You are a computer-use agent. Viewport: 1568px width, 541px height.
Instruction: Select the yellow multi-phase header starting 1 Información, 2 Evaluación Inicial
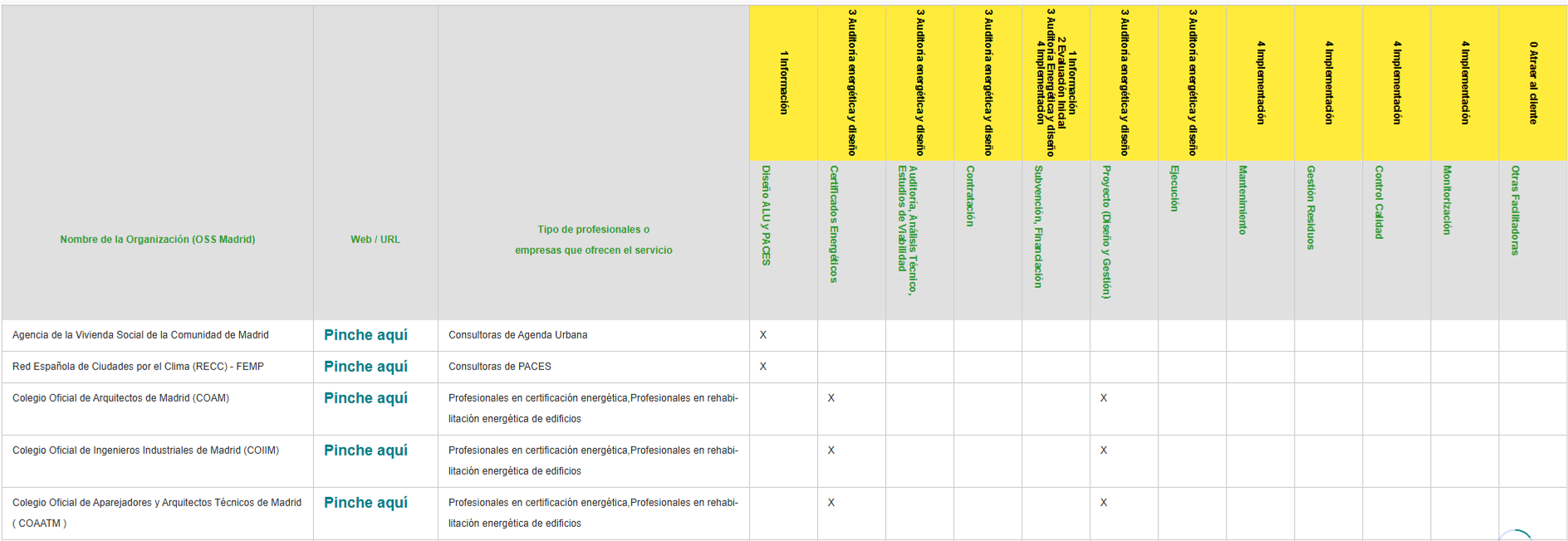coord(1056,83)
